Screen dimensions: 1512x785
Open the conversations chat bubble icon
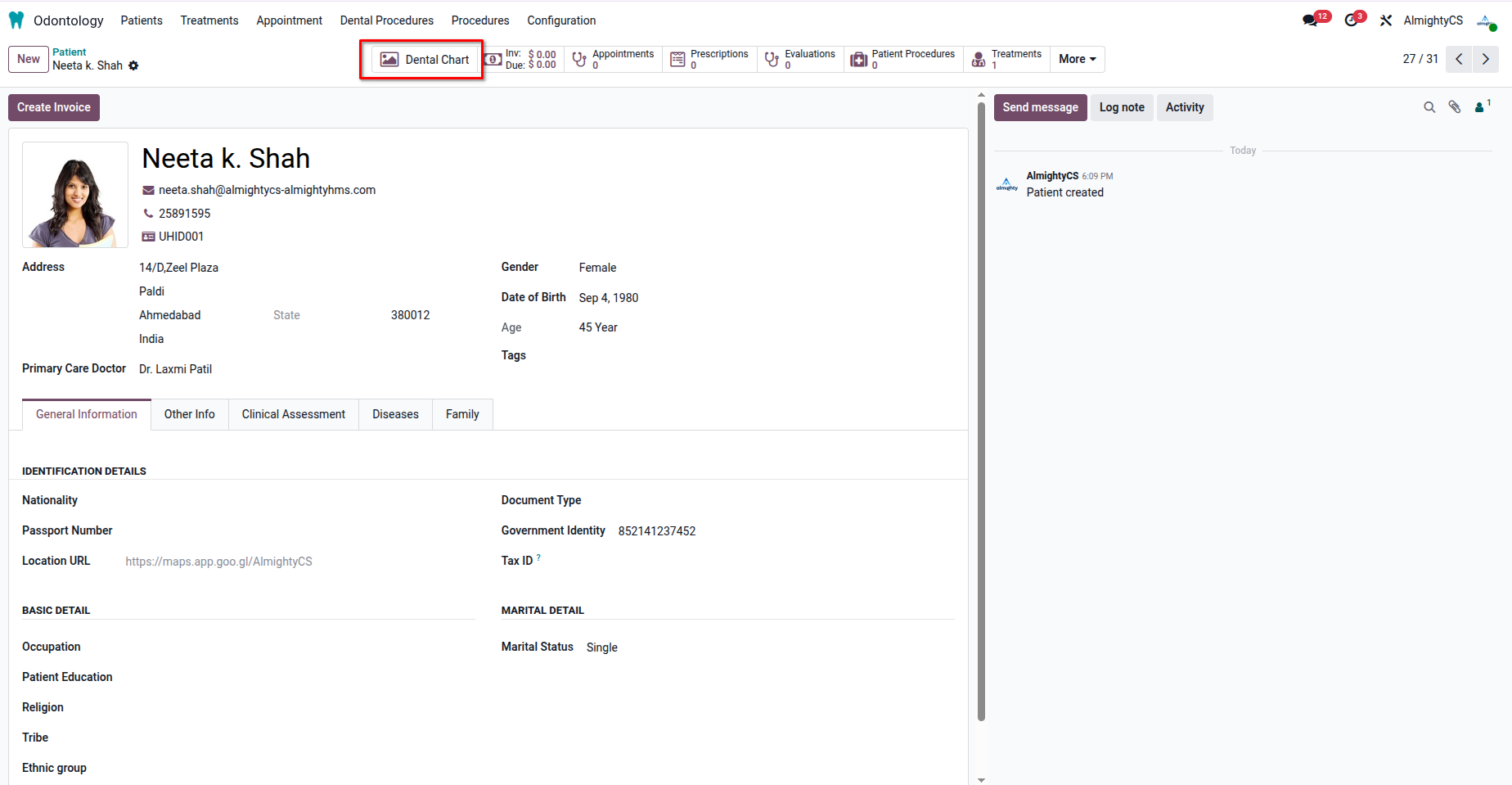point(1311,20)
